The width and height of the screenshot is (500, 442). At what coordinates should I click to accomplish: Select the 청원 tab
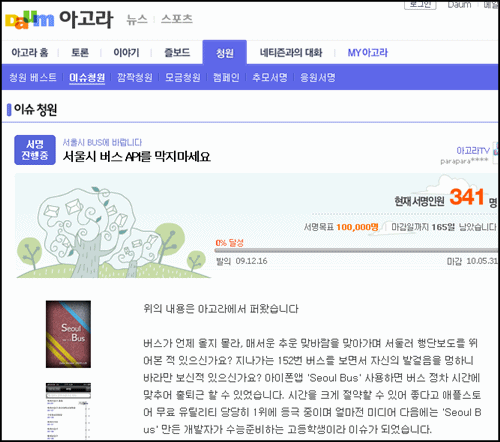point(225,52)
